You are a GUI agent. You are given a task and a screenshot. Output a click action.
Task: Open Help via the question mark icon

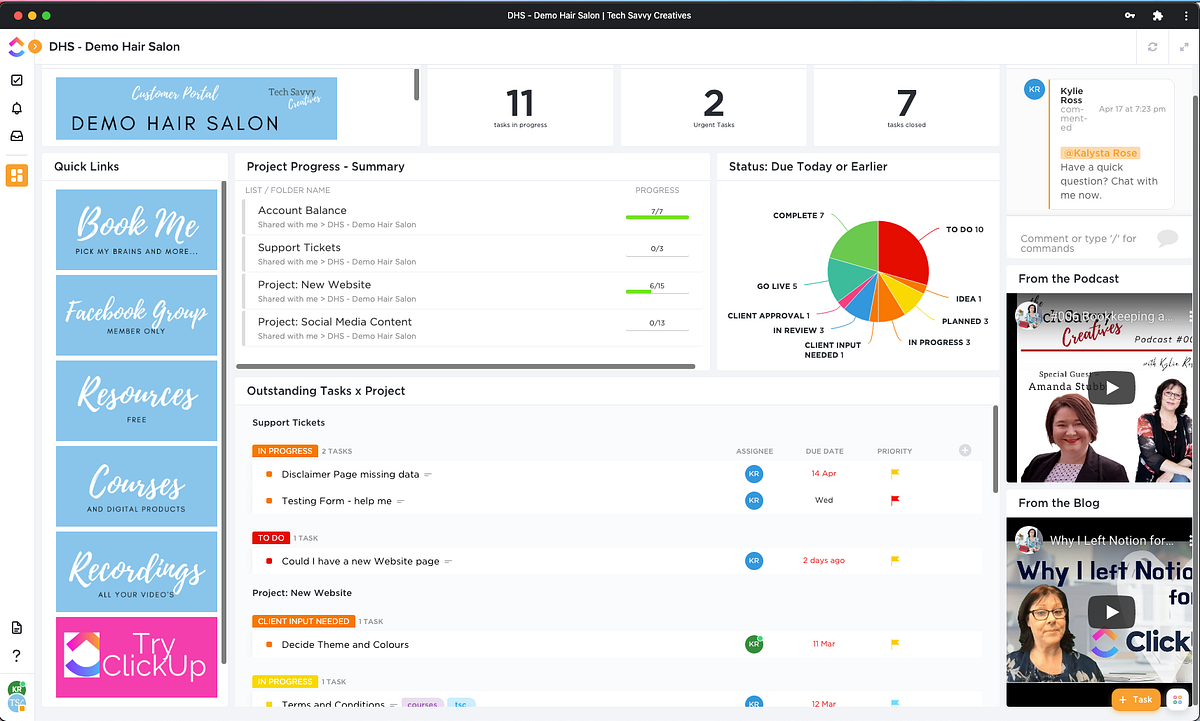click(x=16, y=655)
